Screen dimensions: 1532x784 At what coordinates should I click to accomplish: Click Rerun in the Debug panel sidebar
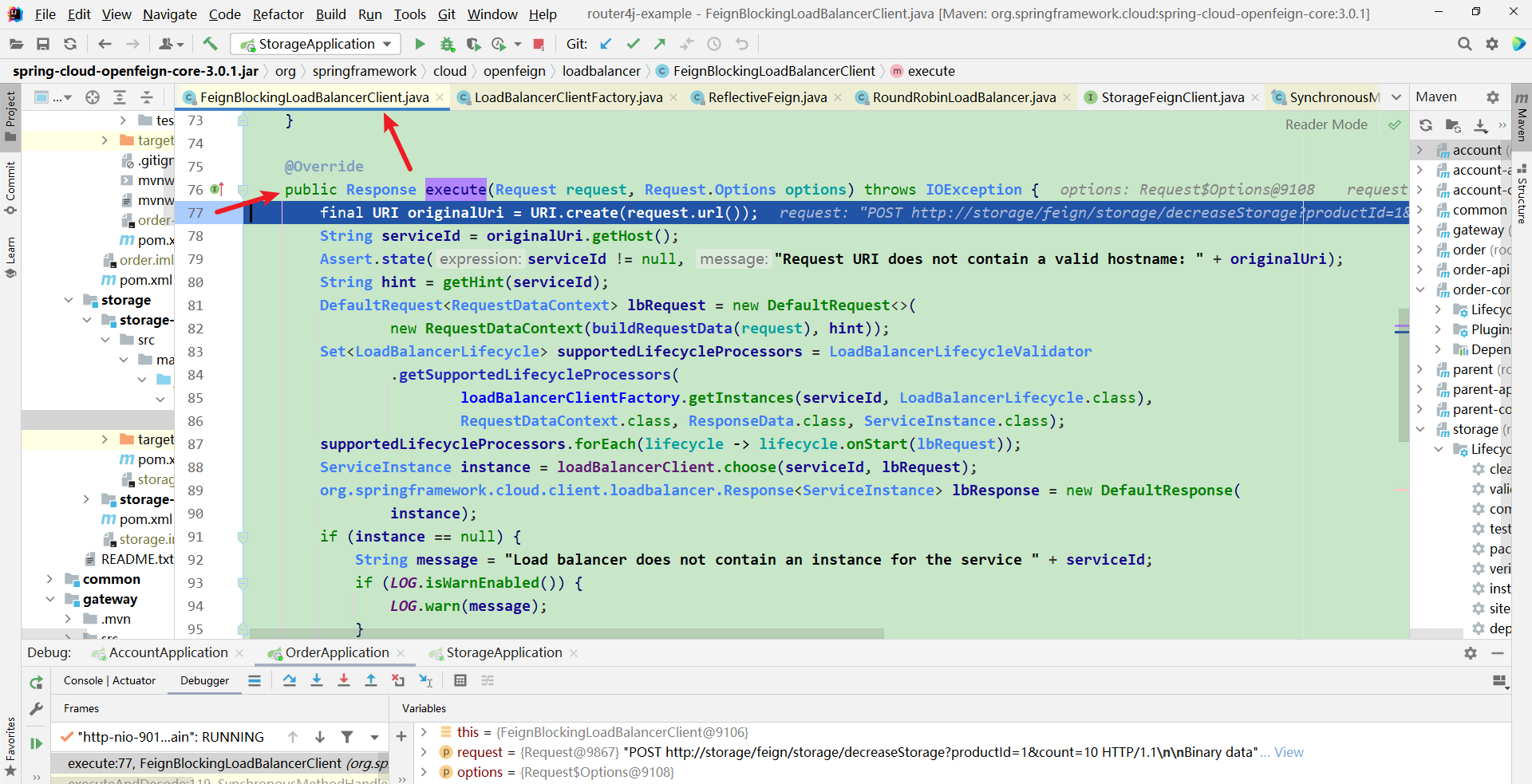35,683
